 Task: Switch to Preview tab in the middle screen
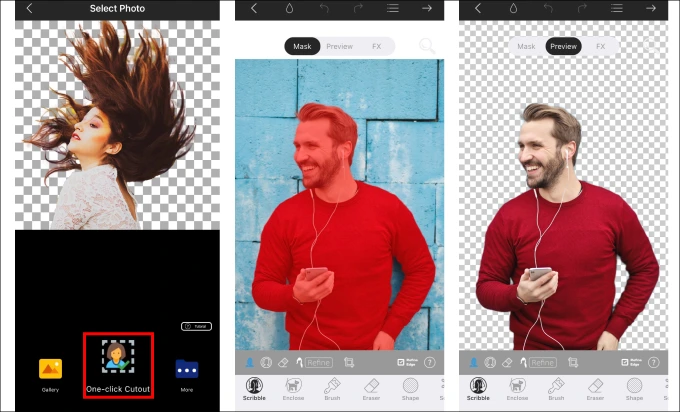click(x=340, y=46)
